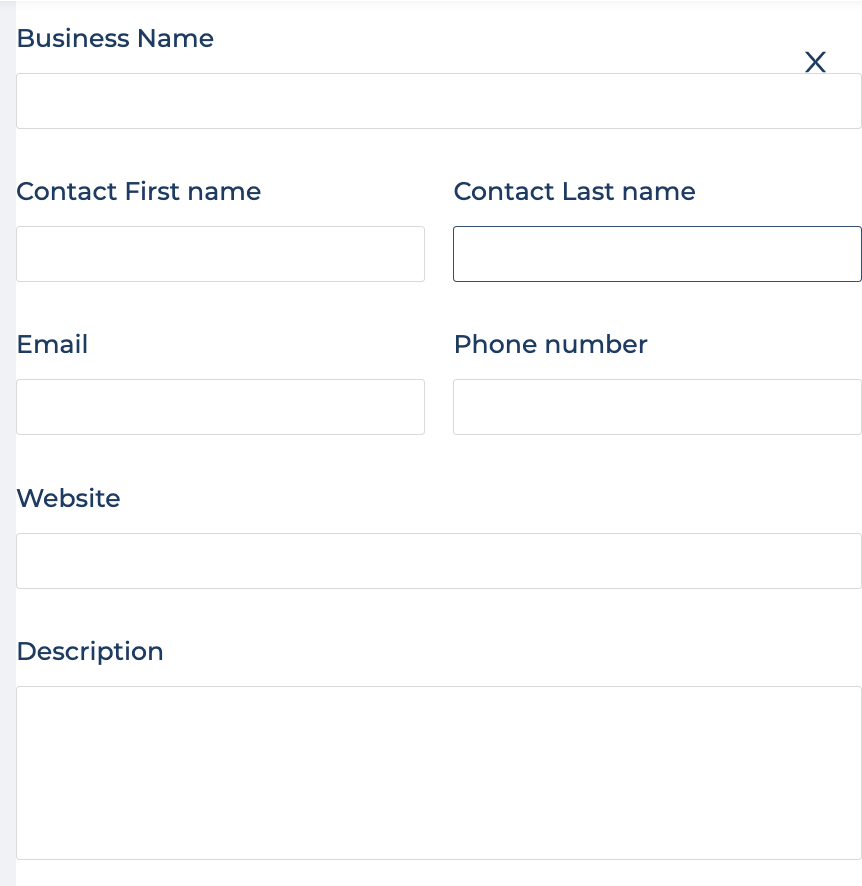Select the large multi-line Description box
862x886 pixels.
[x=439, y=773]
